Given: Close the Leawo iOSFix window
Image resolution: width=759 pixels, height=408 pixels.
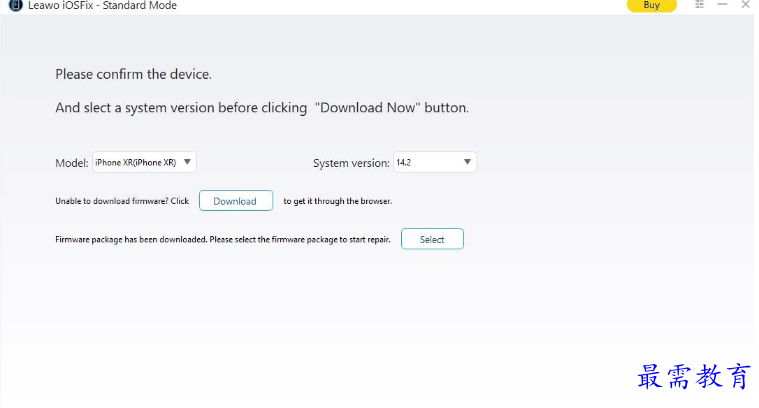Looking at the screenshot, I should click(745, 4).
